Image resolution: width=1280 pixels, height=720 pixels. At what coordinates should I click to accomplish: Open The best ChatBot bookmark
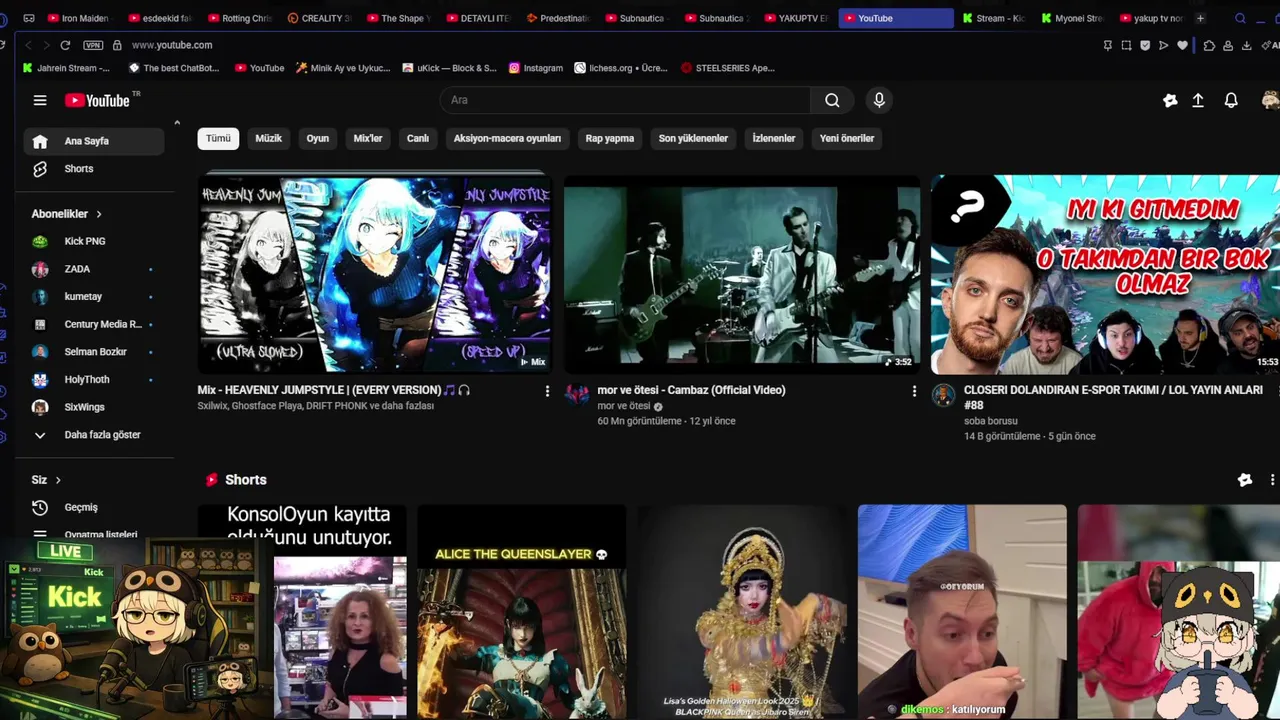174,68
